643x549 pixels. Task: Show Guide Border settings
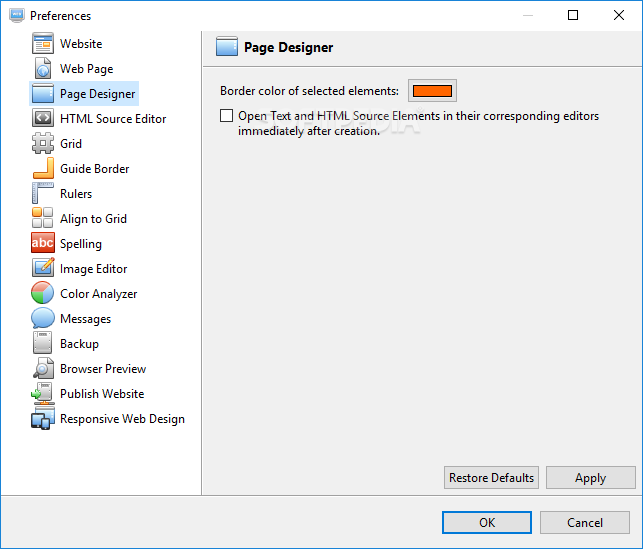pyautogui.click(x=95, y=169)
